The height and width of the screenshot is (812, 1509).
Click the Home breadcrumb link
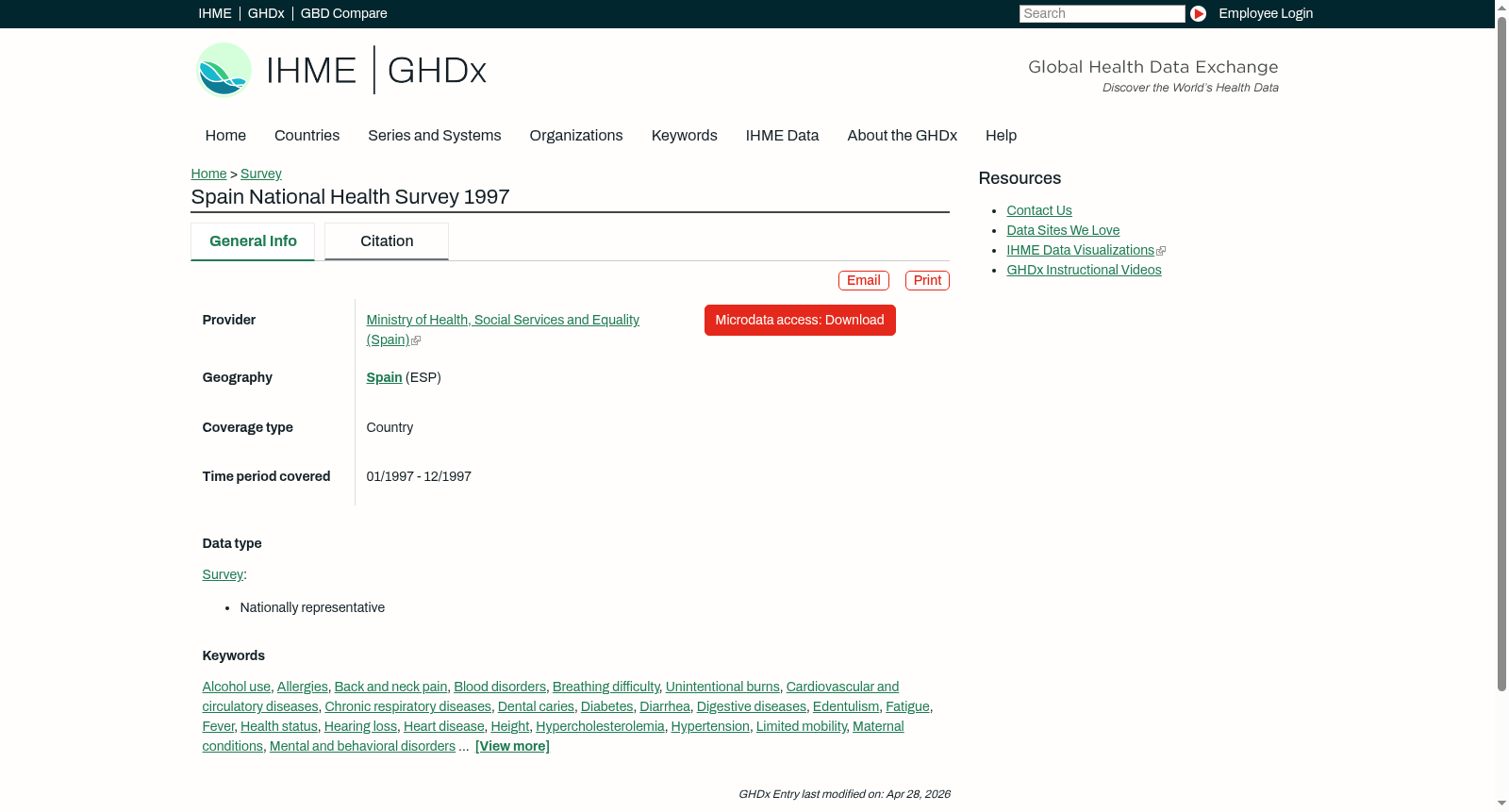click(208, 174)
